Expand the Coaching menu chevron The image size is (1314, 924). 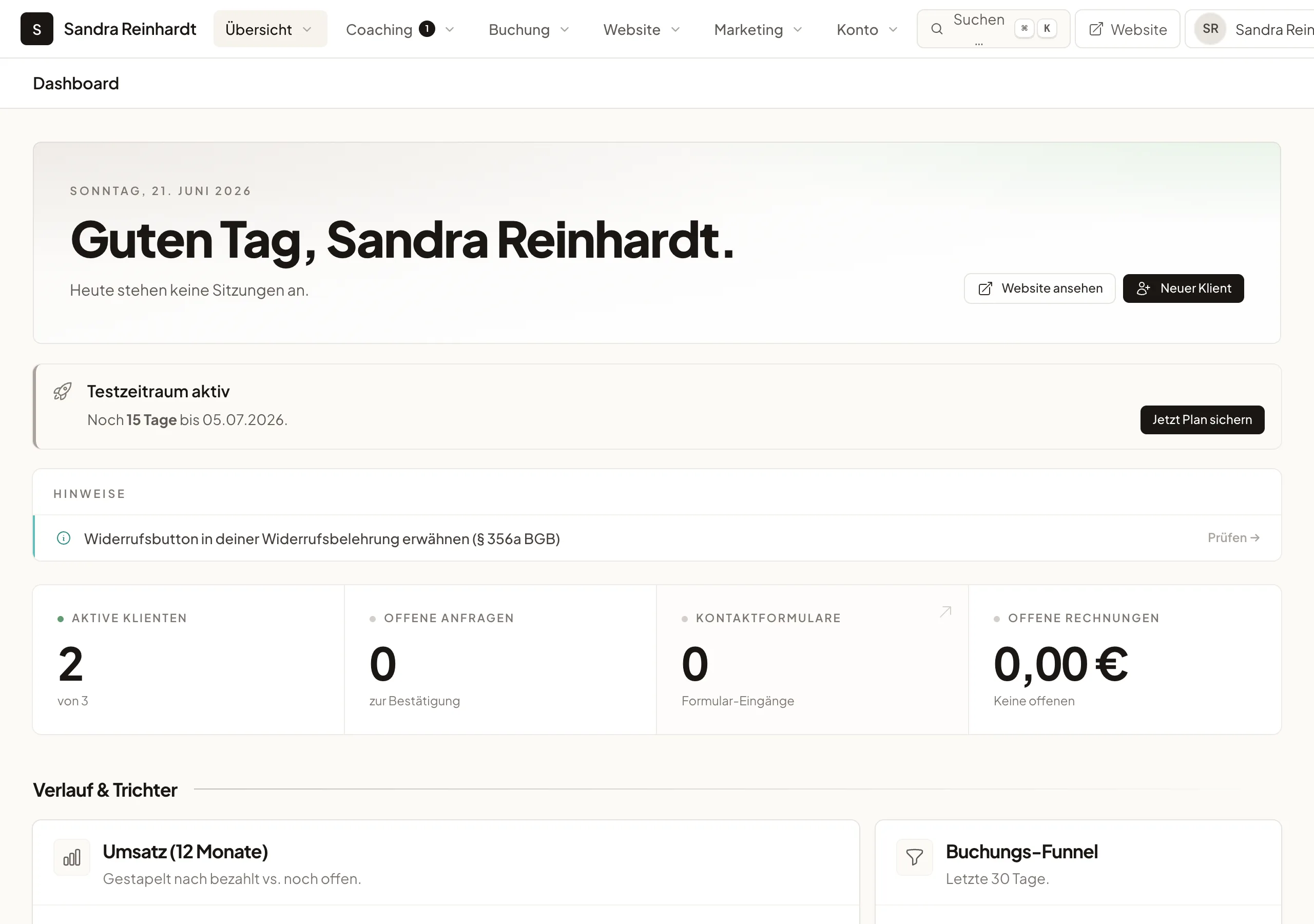click(449, 29)
